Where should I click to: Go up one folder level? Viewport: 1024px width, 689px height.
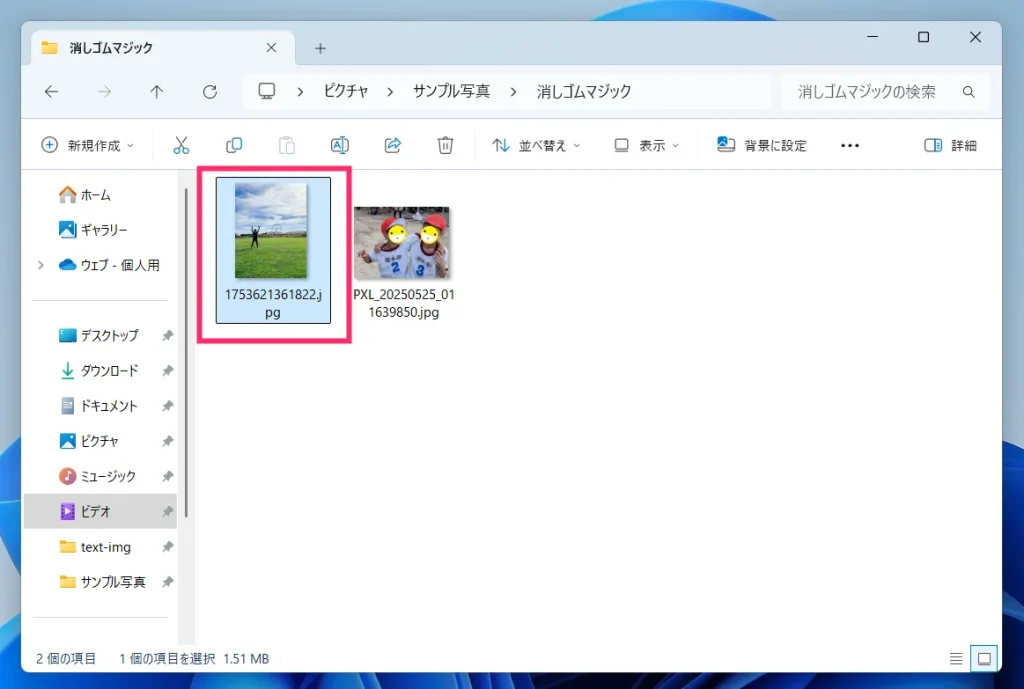click(156, 91)
